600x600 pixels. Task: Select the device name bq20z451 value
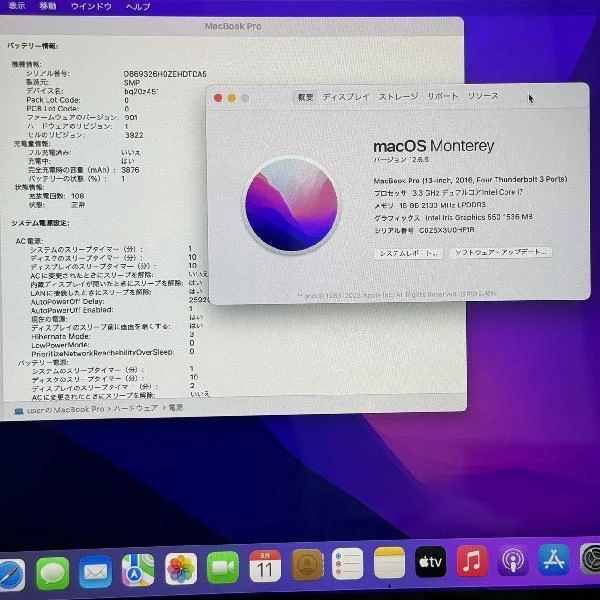(141, 91)
